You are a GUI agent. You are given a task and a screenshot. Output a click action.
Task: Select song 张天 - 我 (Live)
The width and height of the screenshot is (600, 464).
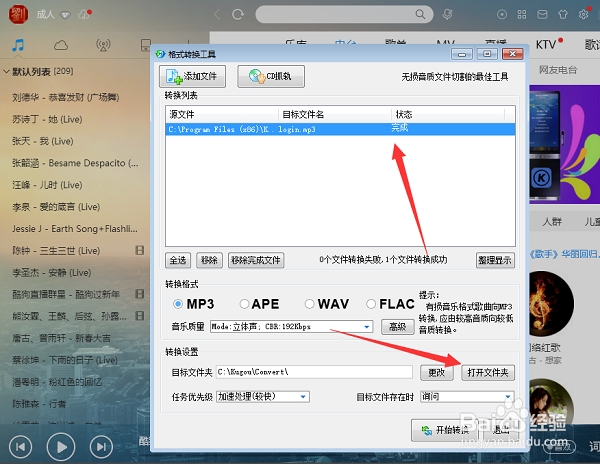pos(42,141)
